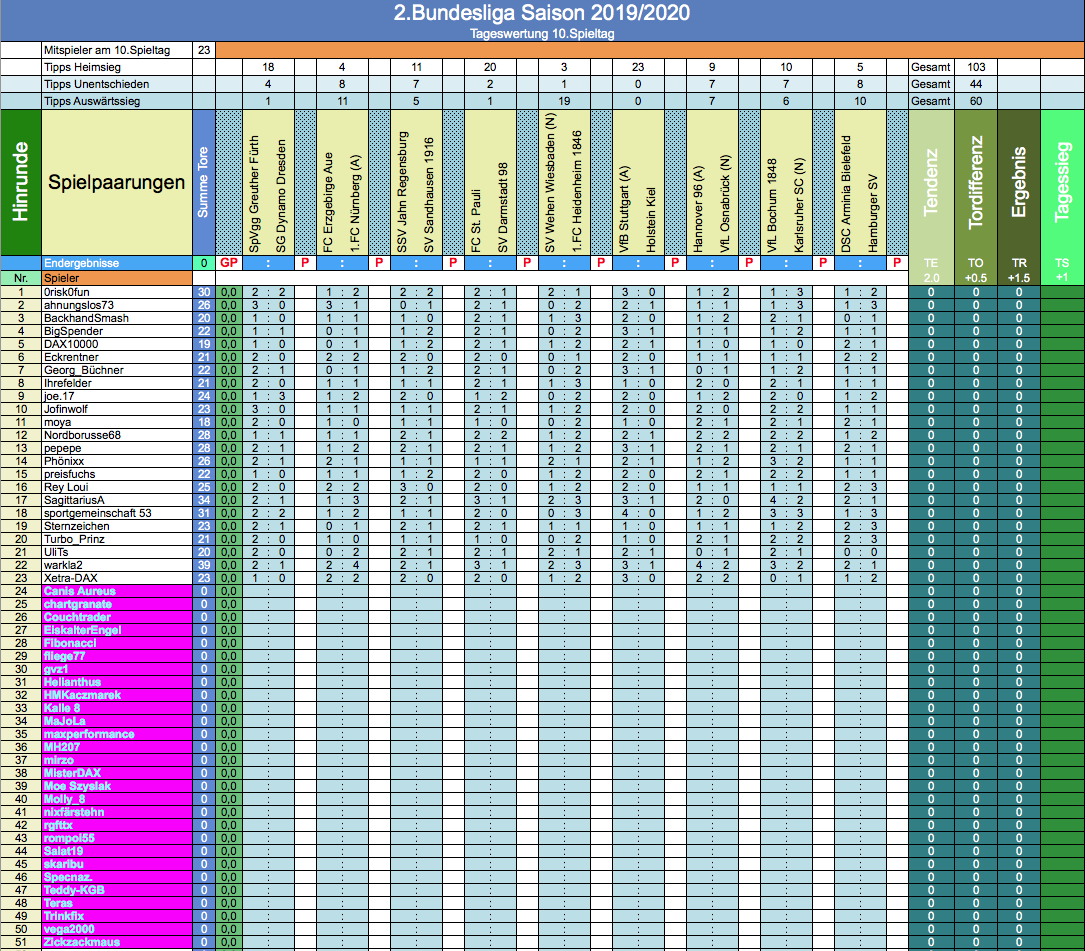
Task: Click the 'DSC Arminia Bielefeld' team header
Action: (846, 194)
